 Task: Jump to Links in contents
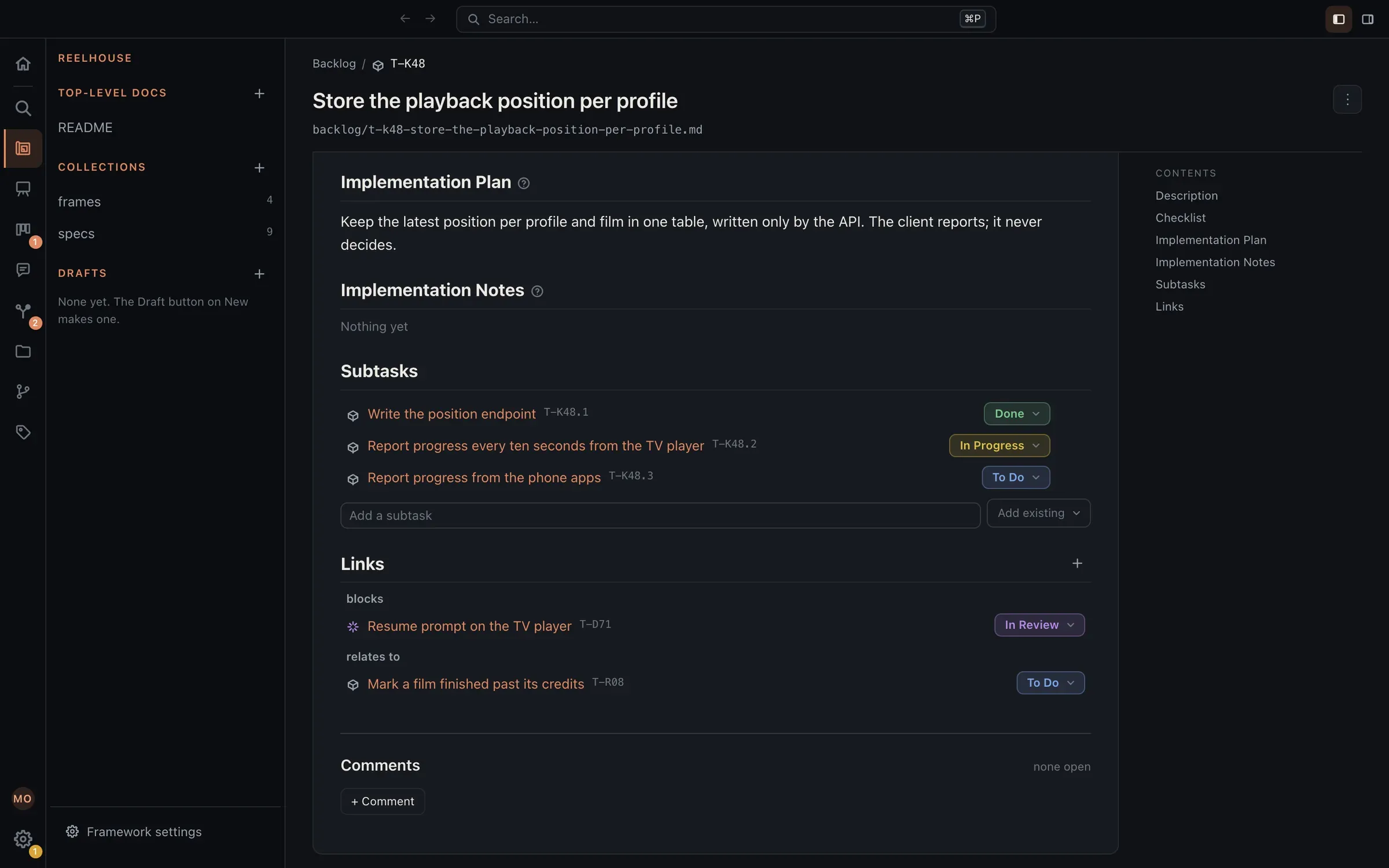pos(1169,307)
